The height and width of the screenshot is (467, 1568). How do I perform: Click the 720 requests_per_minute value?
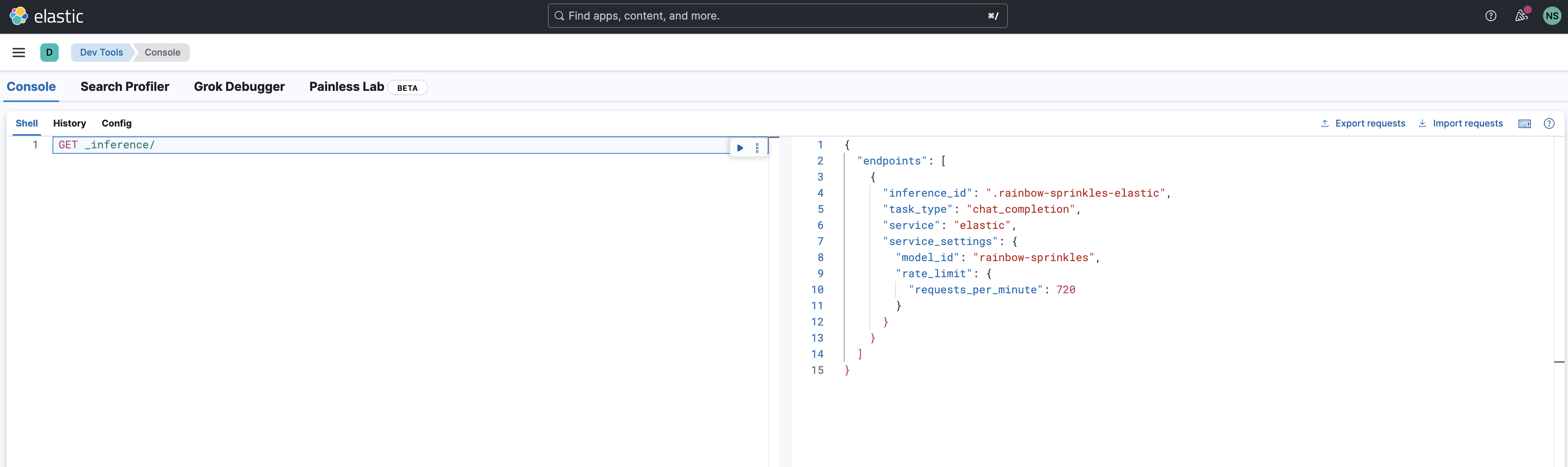tap(1066, 290)
